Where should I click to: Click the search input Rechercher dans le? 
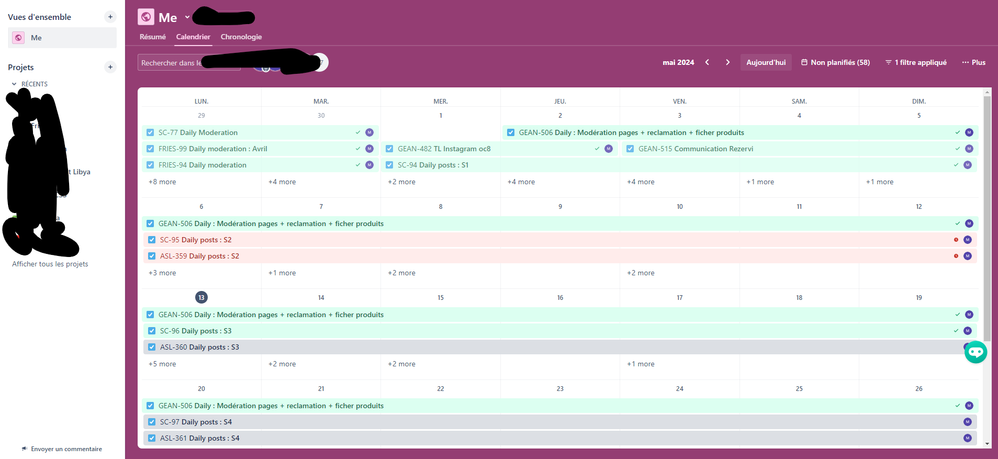tap(189, 62)
